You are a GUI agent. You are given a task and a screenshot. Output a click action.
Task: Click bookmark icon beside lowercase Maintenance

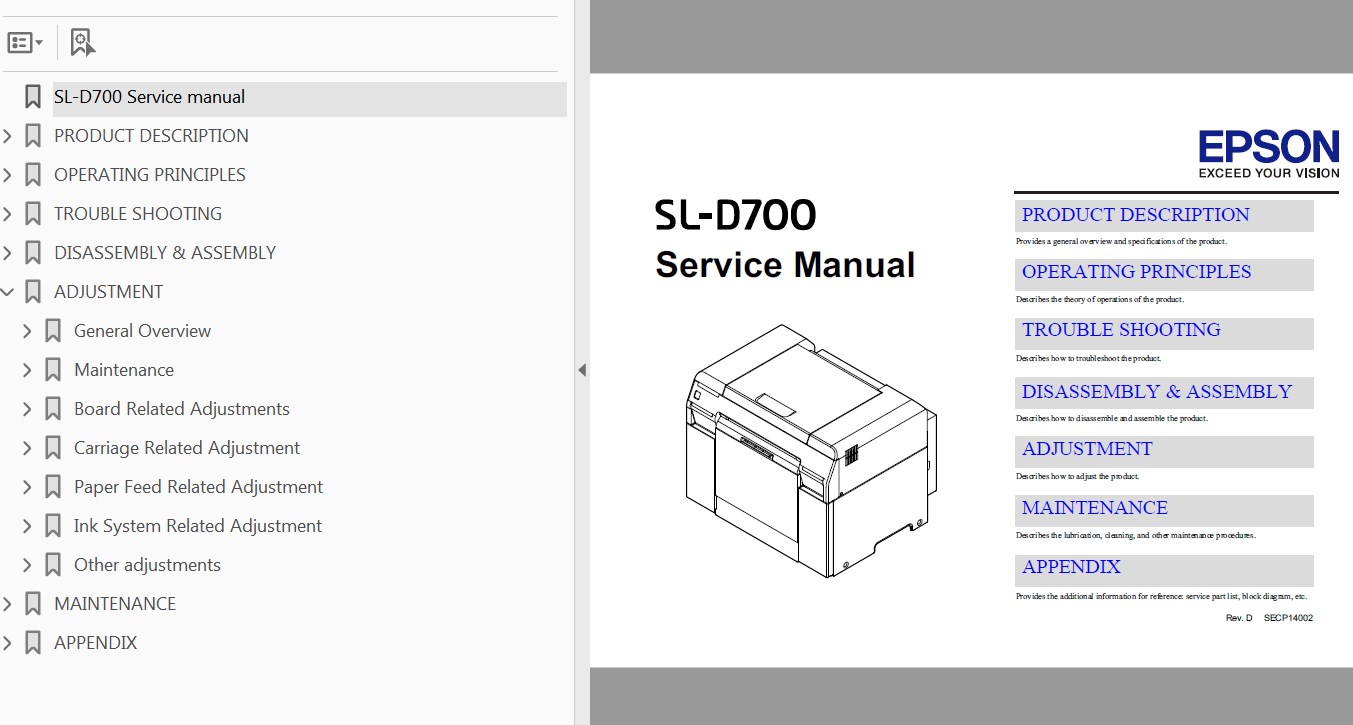click(x=53, y=370)
